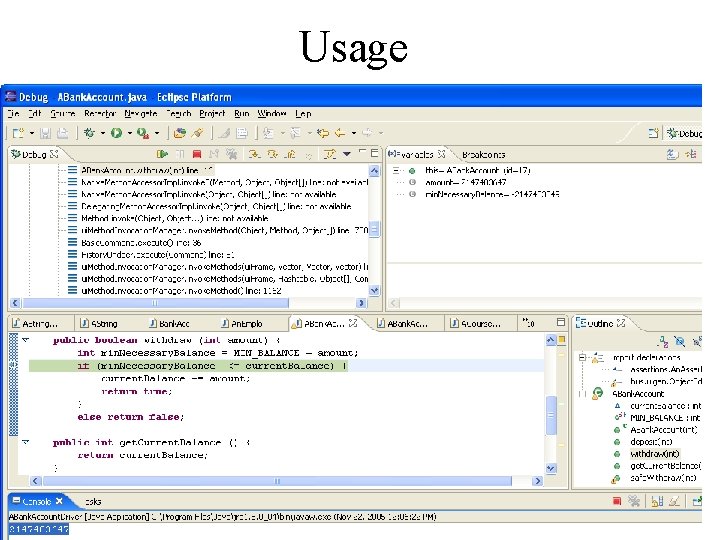
Task: Open the External Tools dropdown arrow
Action: click(157, 133)
